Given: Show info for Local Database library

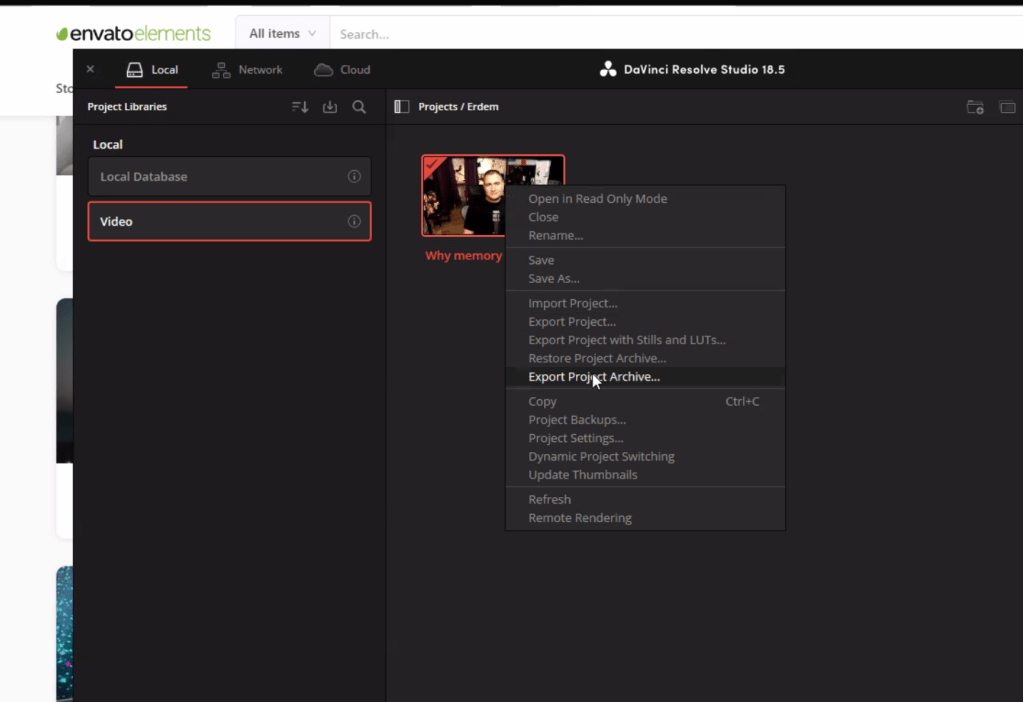Looking at the screenshot, I should tap(354, 176).
